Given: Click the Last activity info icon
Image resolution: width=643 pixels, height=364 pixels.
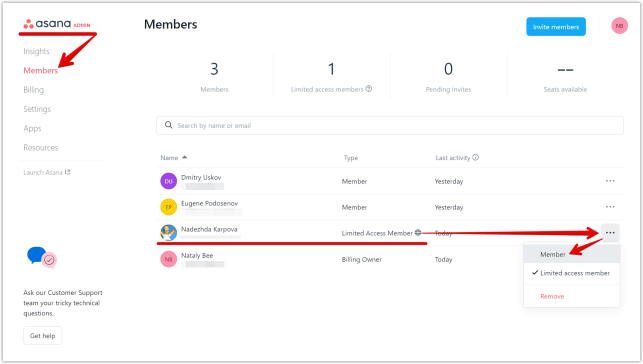Looking at the screenshot, I should tap(475, 157).
